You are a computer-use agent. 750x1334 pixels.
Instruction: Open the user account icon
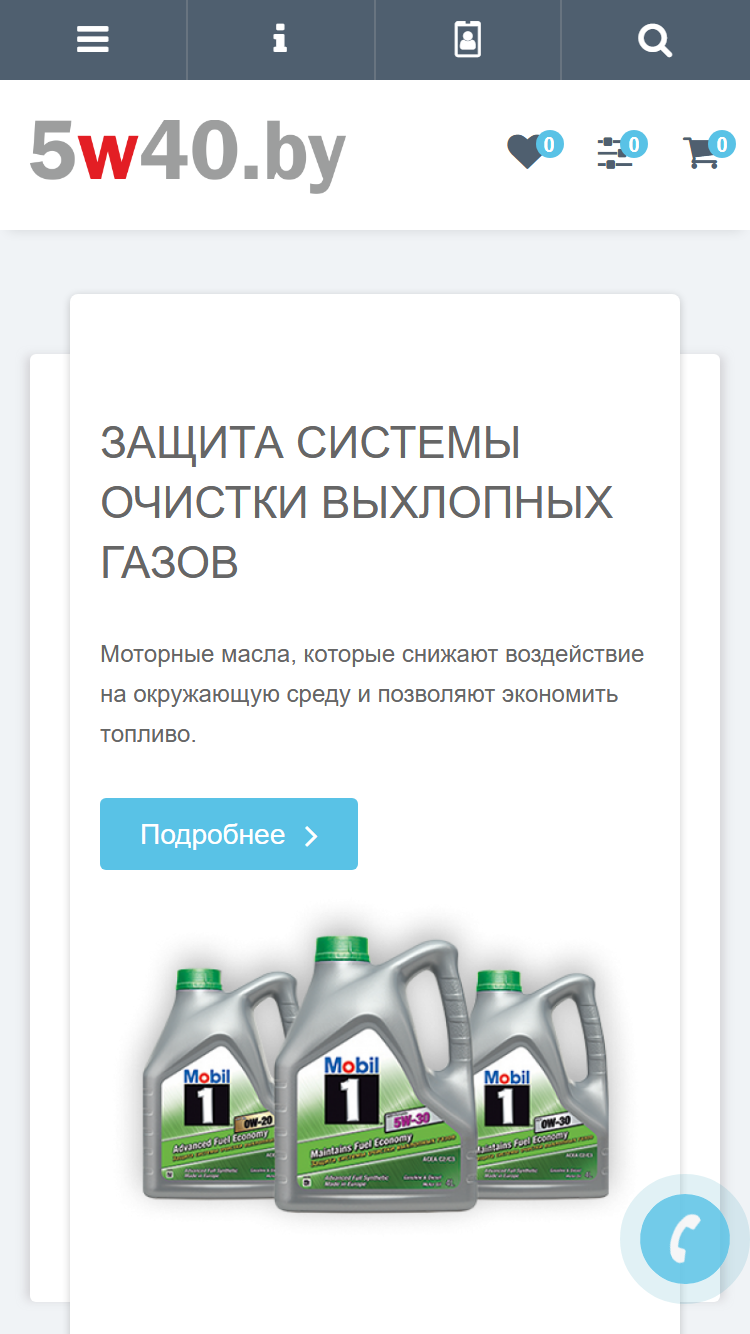coord(467,40)
